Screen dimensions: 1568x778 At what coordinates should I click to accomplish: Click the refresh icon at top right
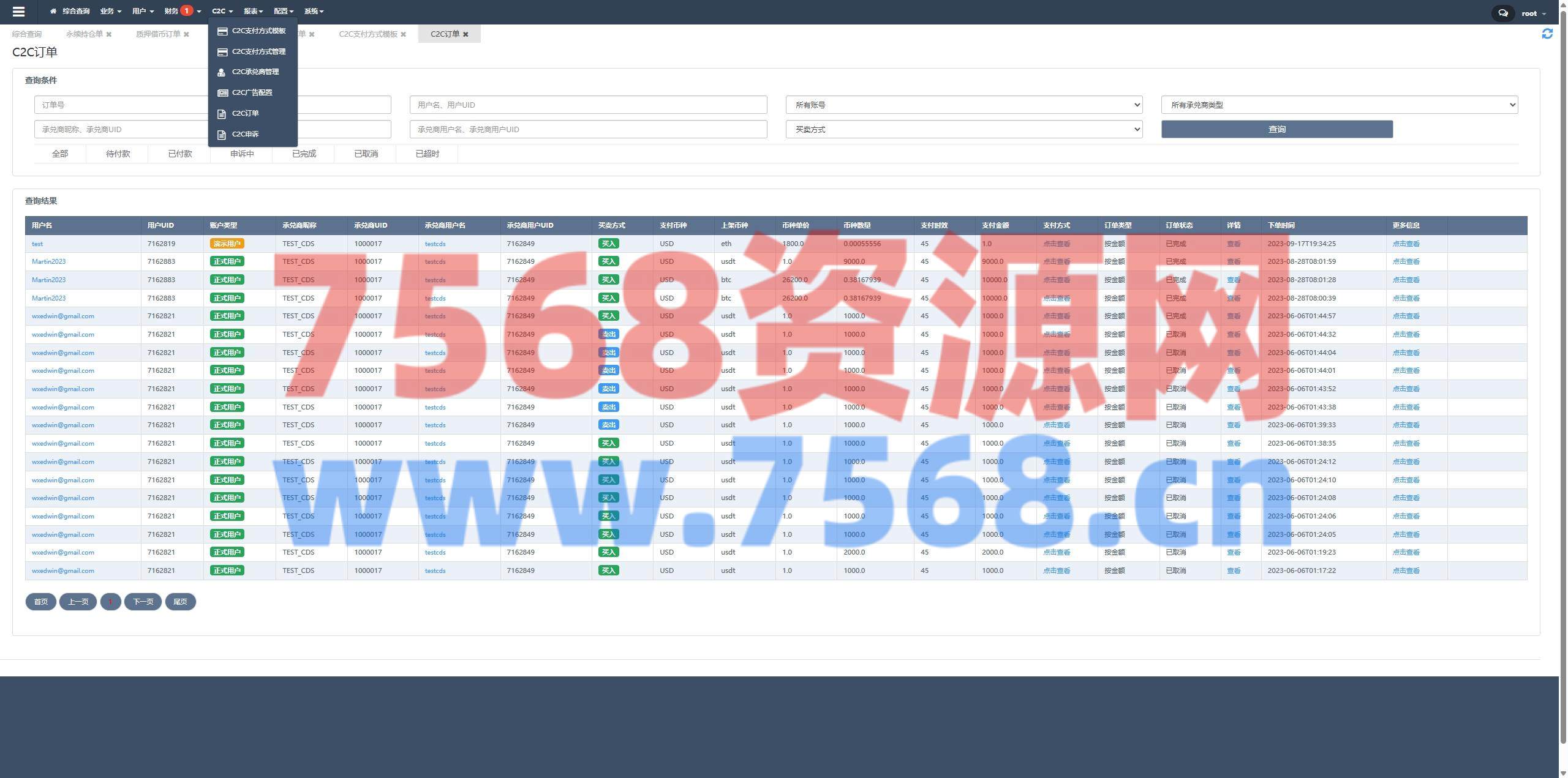coord(1547,34)
